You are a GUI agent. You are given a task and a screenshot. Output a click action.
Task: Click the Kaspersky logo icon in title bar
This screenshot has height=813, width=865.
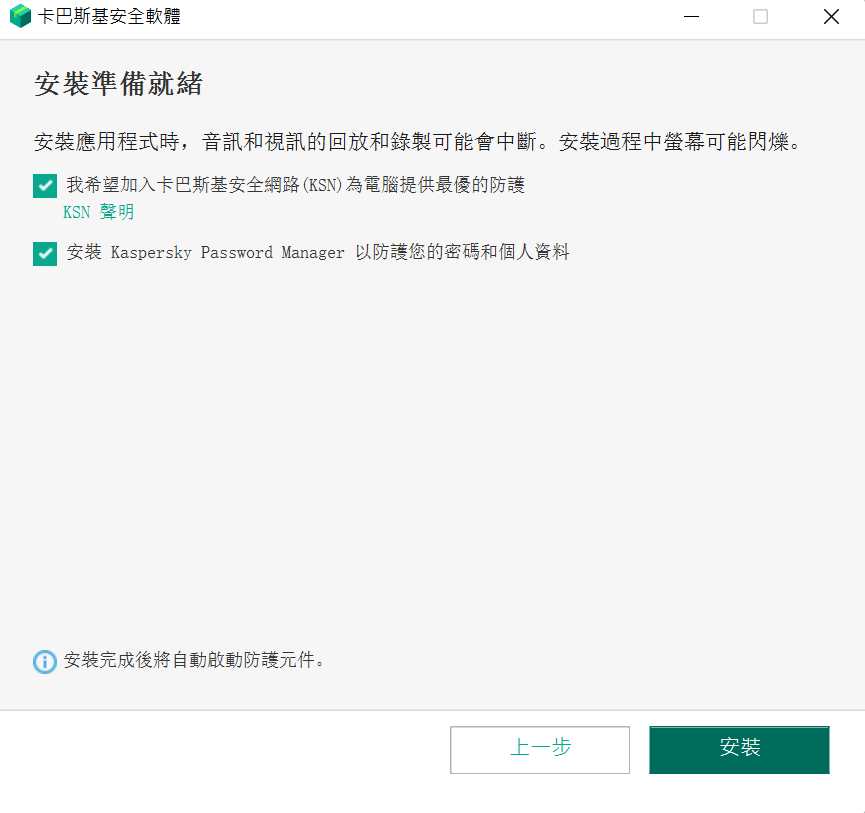(x=20, y=16)
